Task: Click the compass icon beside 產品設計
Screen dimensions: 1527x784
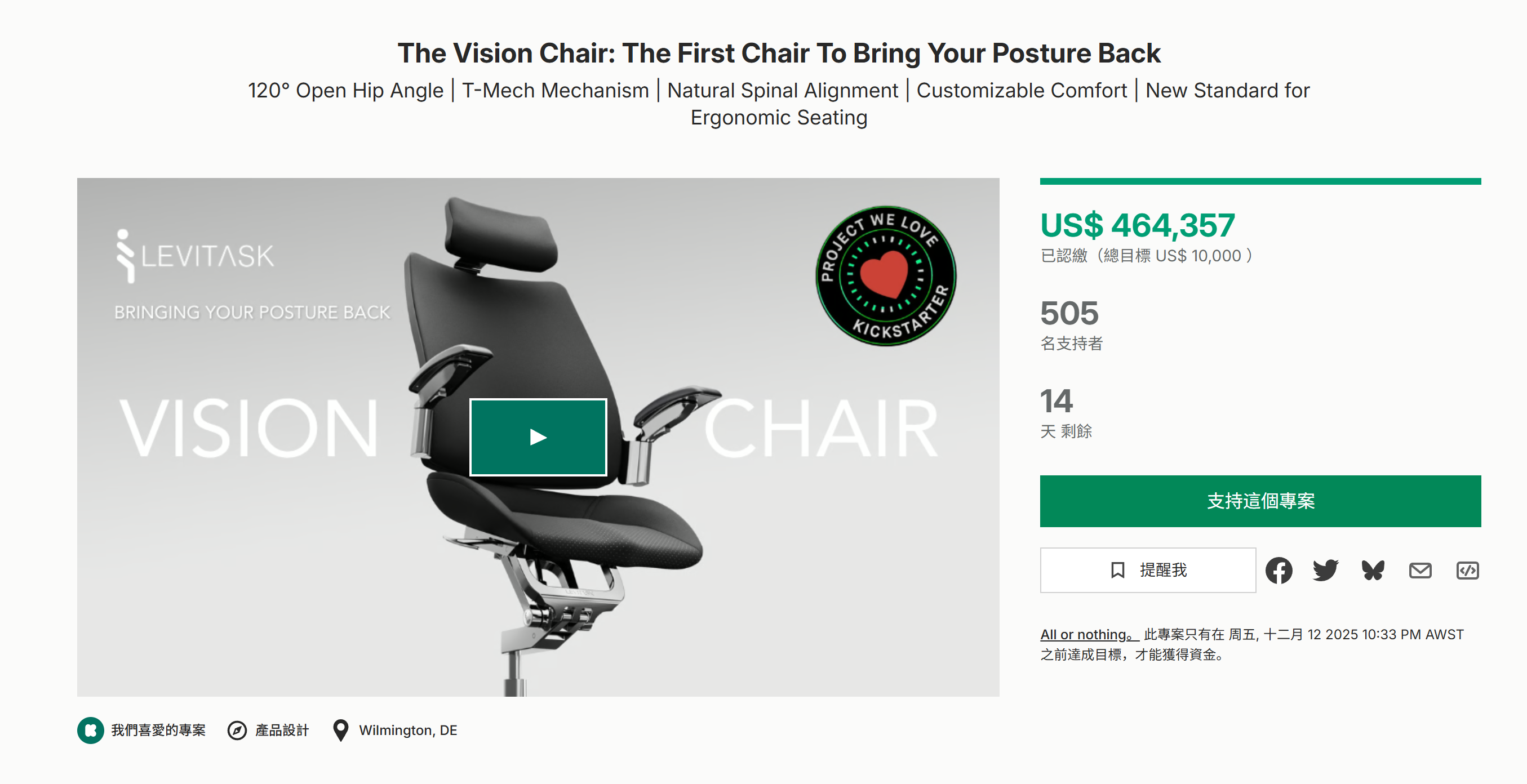Action: click(237, 730)
